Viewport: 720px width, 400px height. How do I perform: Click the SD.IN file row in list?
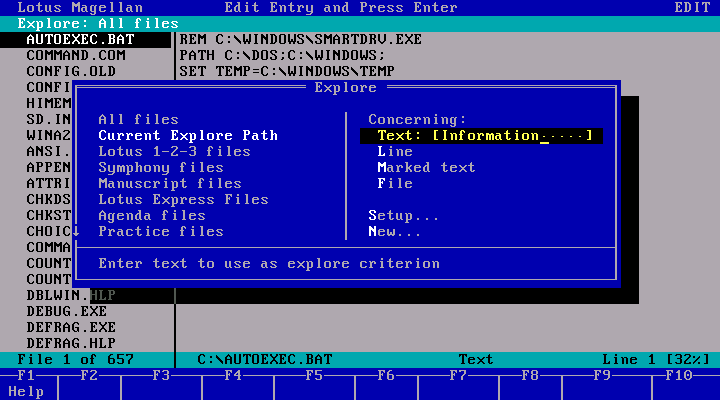tap(49, 119)
